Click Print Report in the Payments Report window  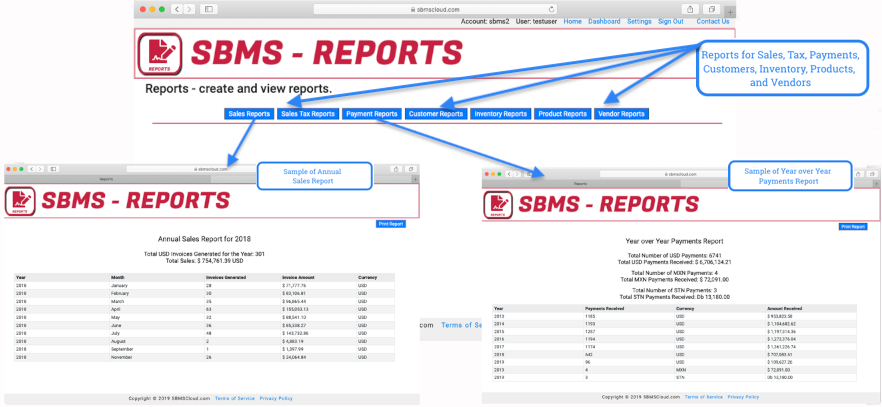853,227
